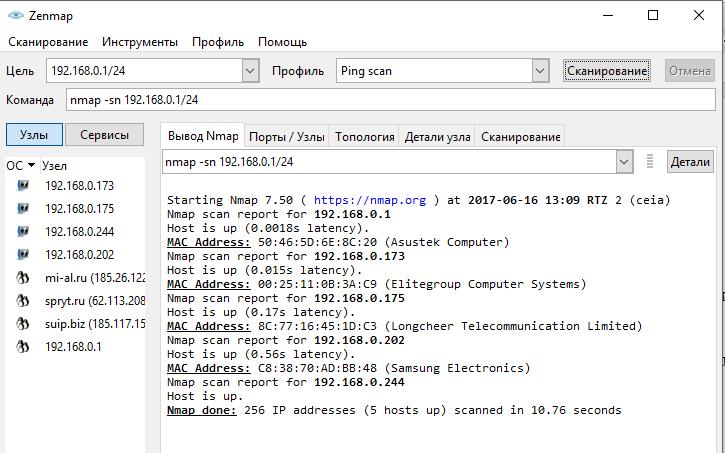
Task: Switch to the Топология tab
Action: tap(364, 137)
